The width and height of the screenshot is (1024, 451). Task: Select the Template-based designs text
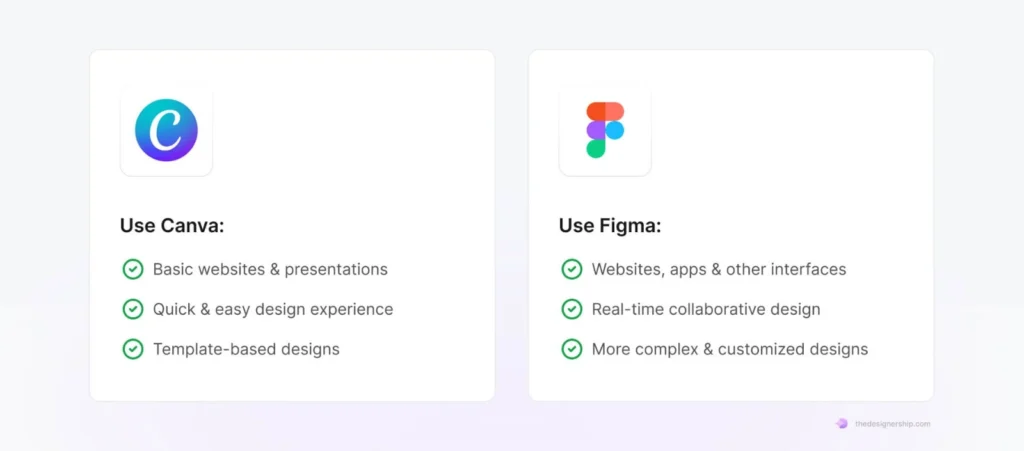(246, 349)
